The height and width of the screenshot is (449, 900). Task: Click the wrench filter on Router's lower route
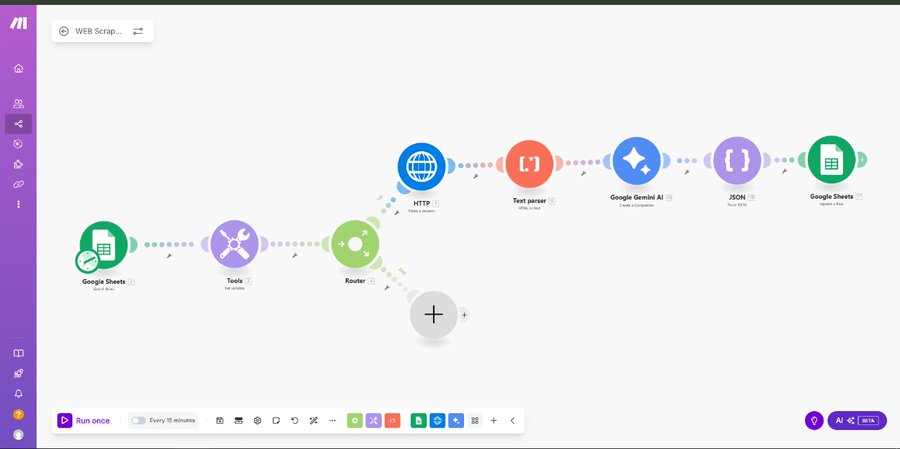[387, 287]
